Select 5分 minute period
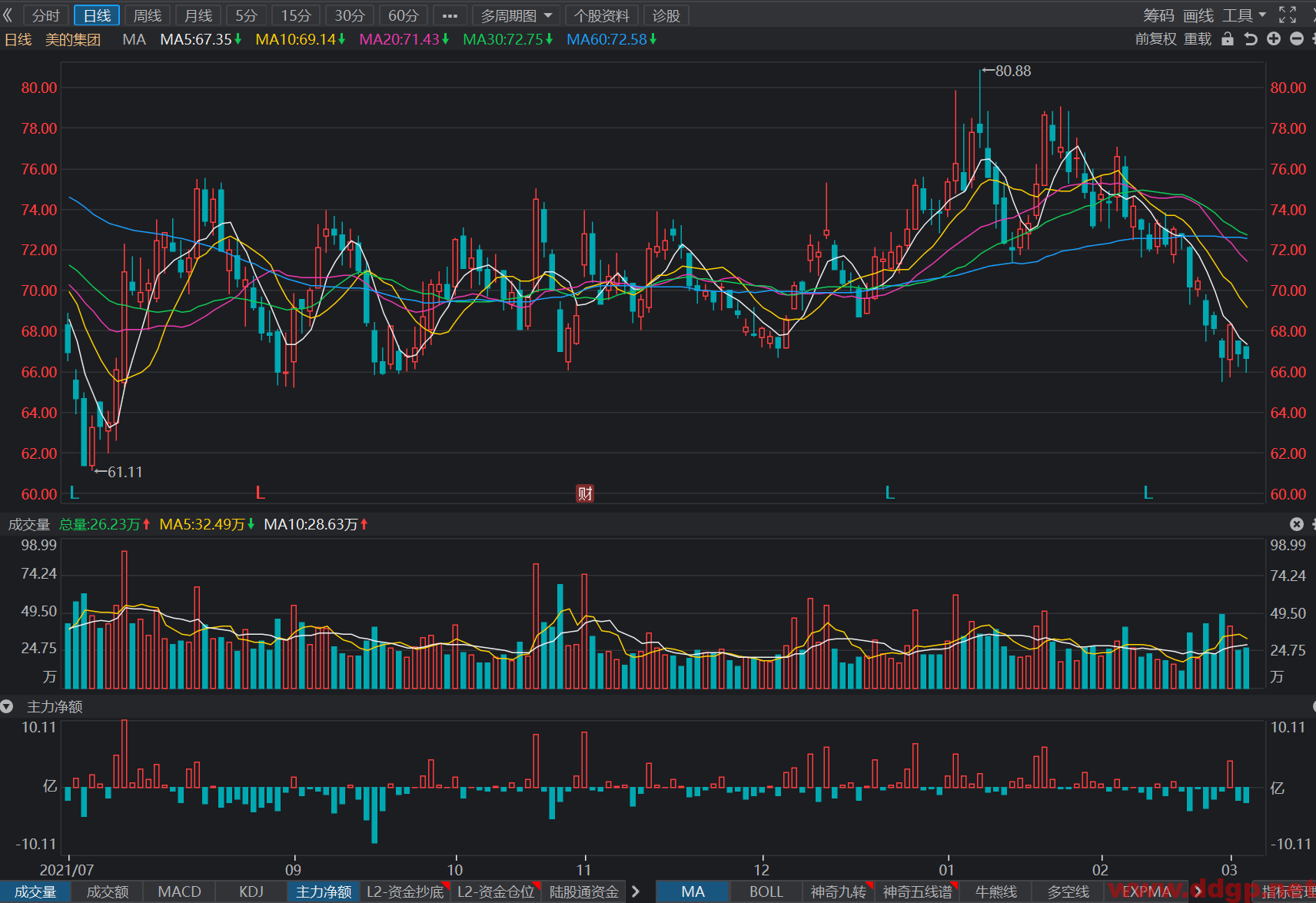This screenshot has width=1316, height=903. [246, 15]
